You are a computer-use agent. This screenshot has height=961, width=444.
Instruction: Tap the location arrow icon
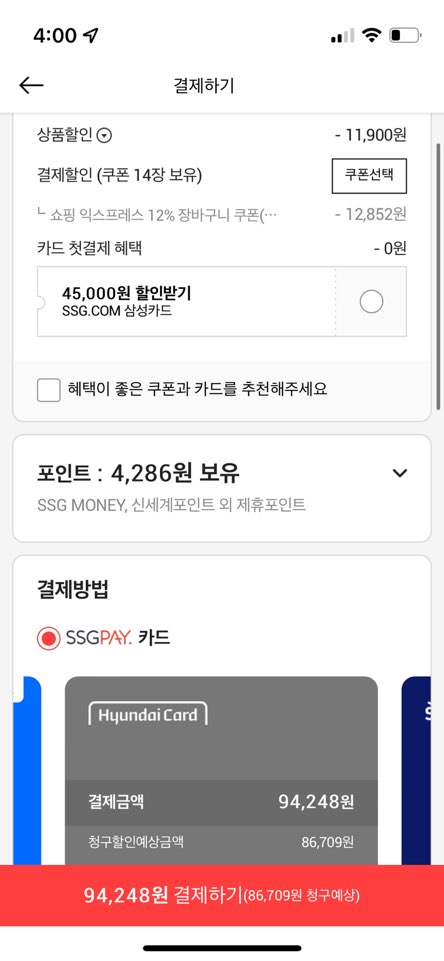[x=91, y=36]
